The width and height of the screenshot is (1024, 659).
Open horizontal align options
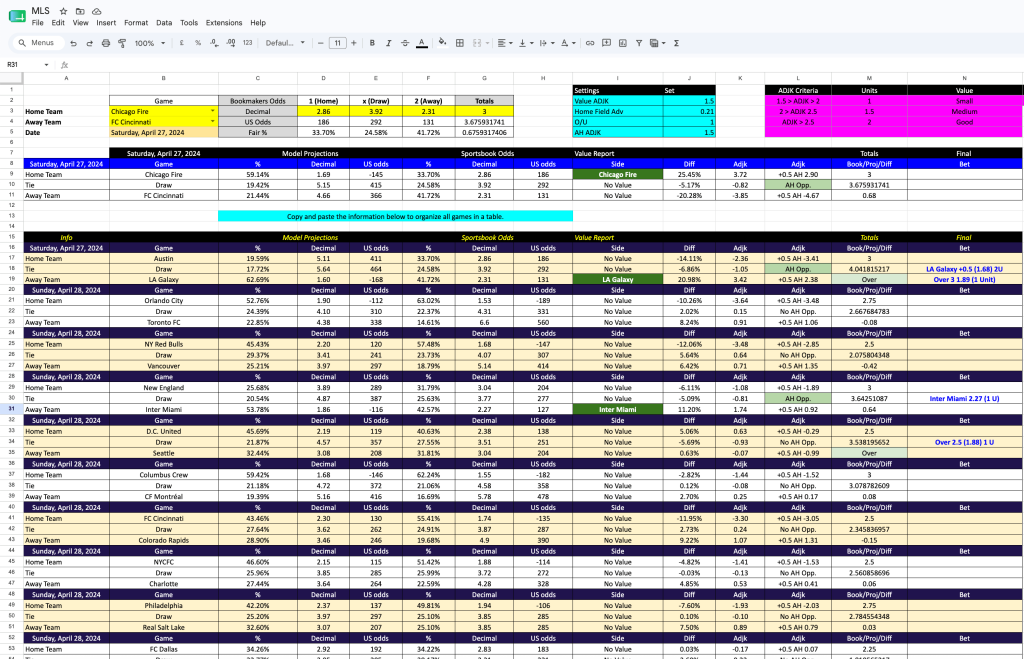505,43
